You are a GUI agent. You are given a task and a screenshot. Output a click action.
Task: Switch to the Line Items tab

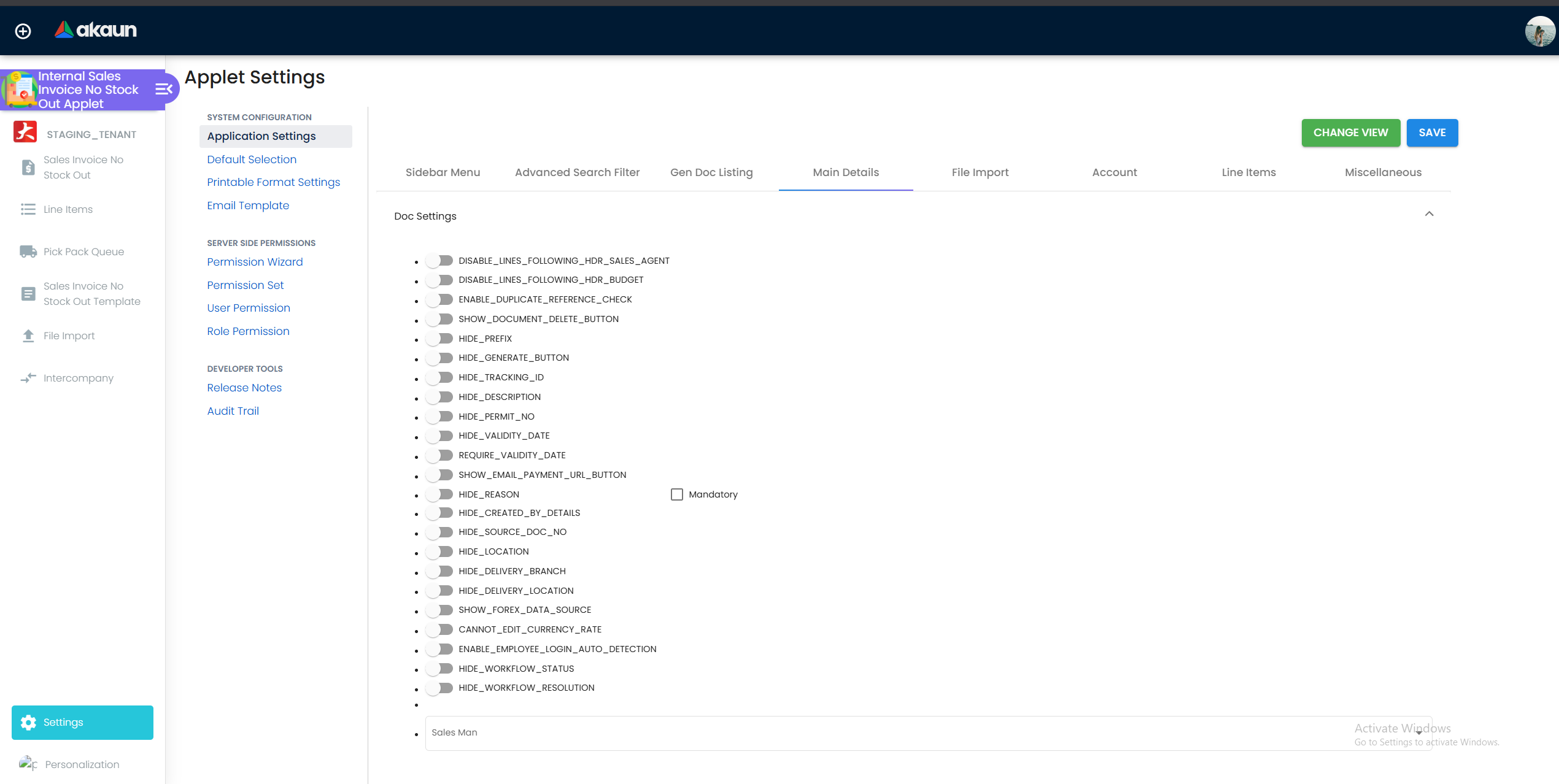click(x=1248, y=173)
